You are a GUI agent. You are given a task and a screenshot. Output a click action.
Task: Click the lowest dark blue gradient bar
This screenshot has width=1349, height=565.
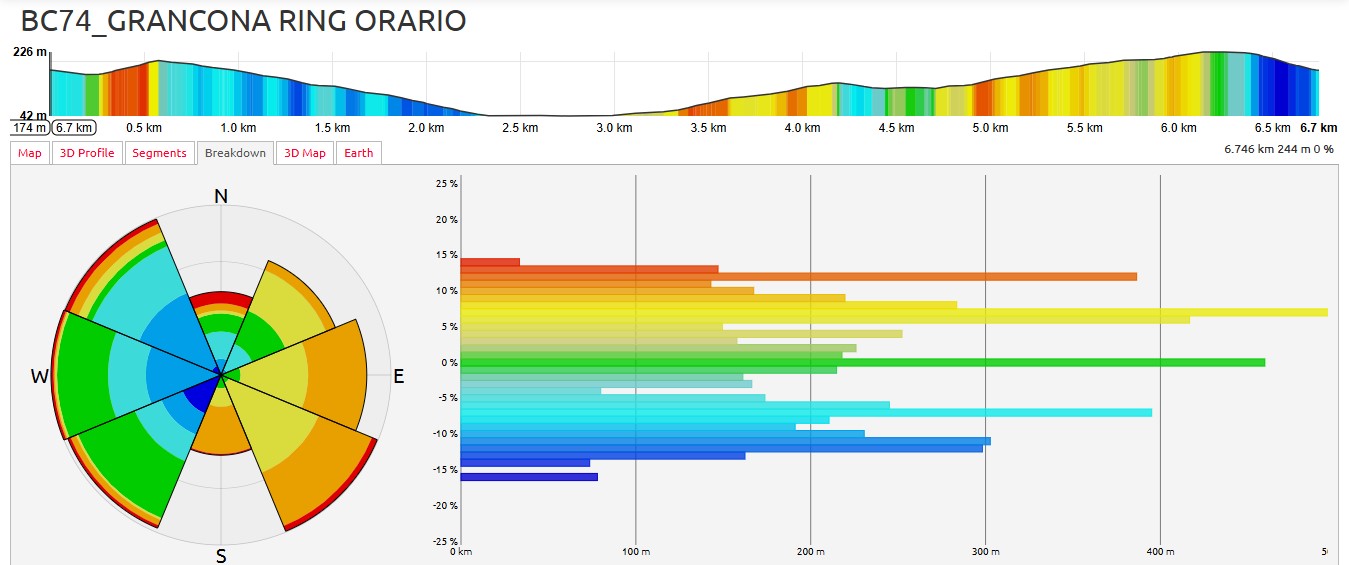pos(529,477)
